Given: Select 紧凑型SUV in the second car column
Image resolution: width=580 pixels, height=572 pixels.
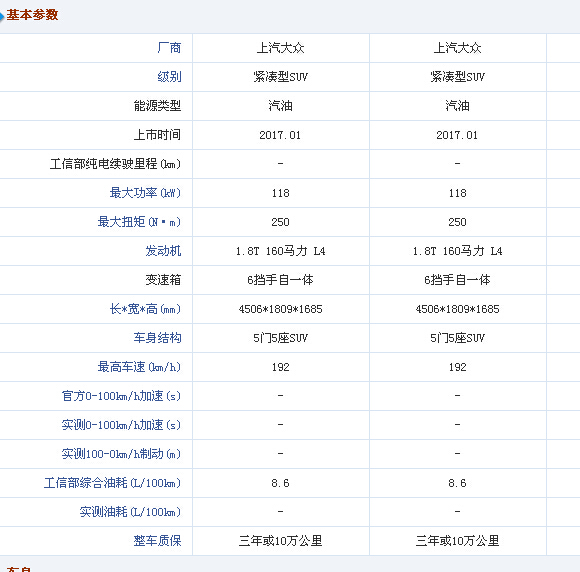Looking at the screenshot, I should pyautogui.click(x=457, y=77).
